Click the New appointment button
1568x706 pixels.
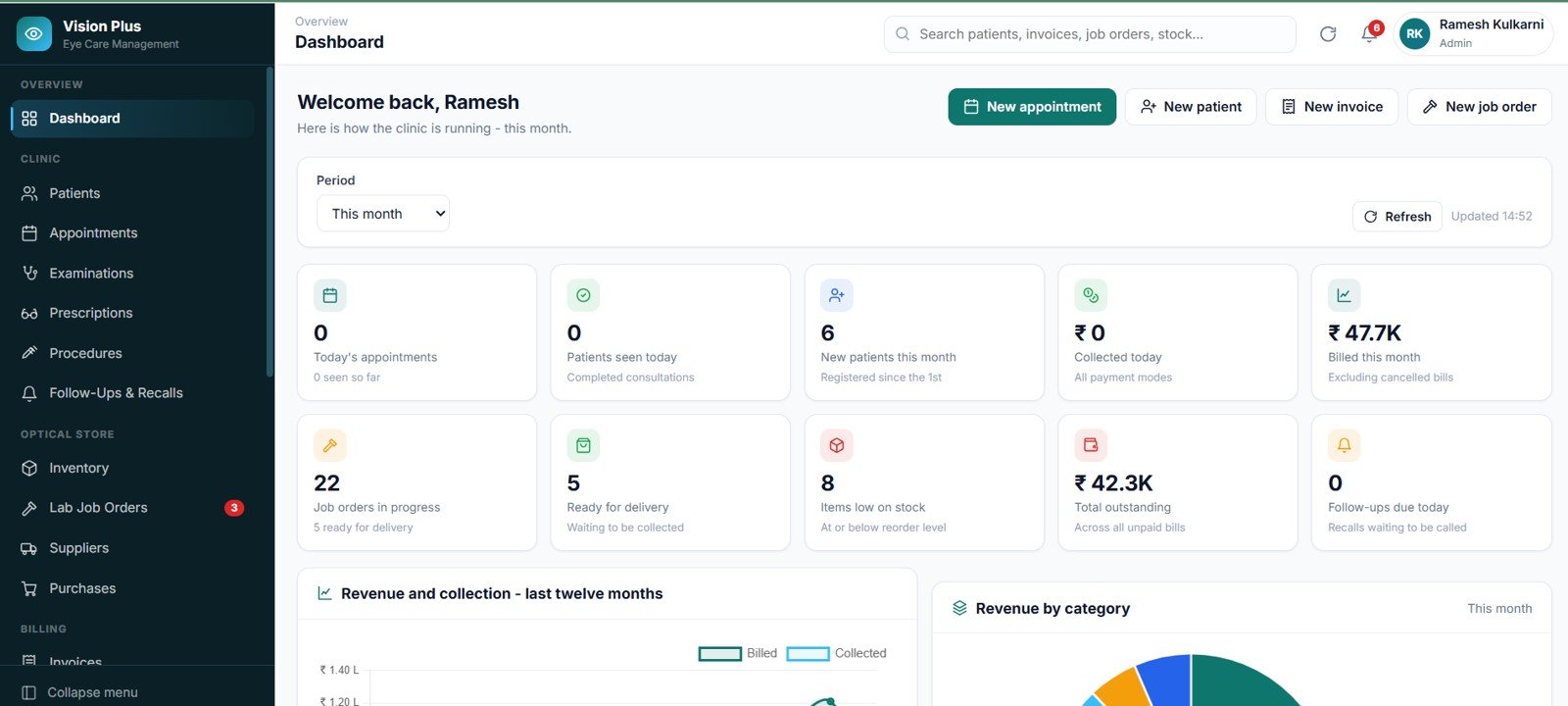coord(1032,107)
